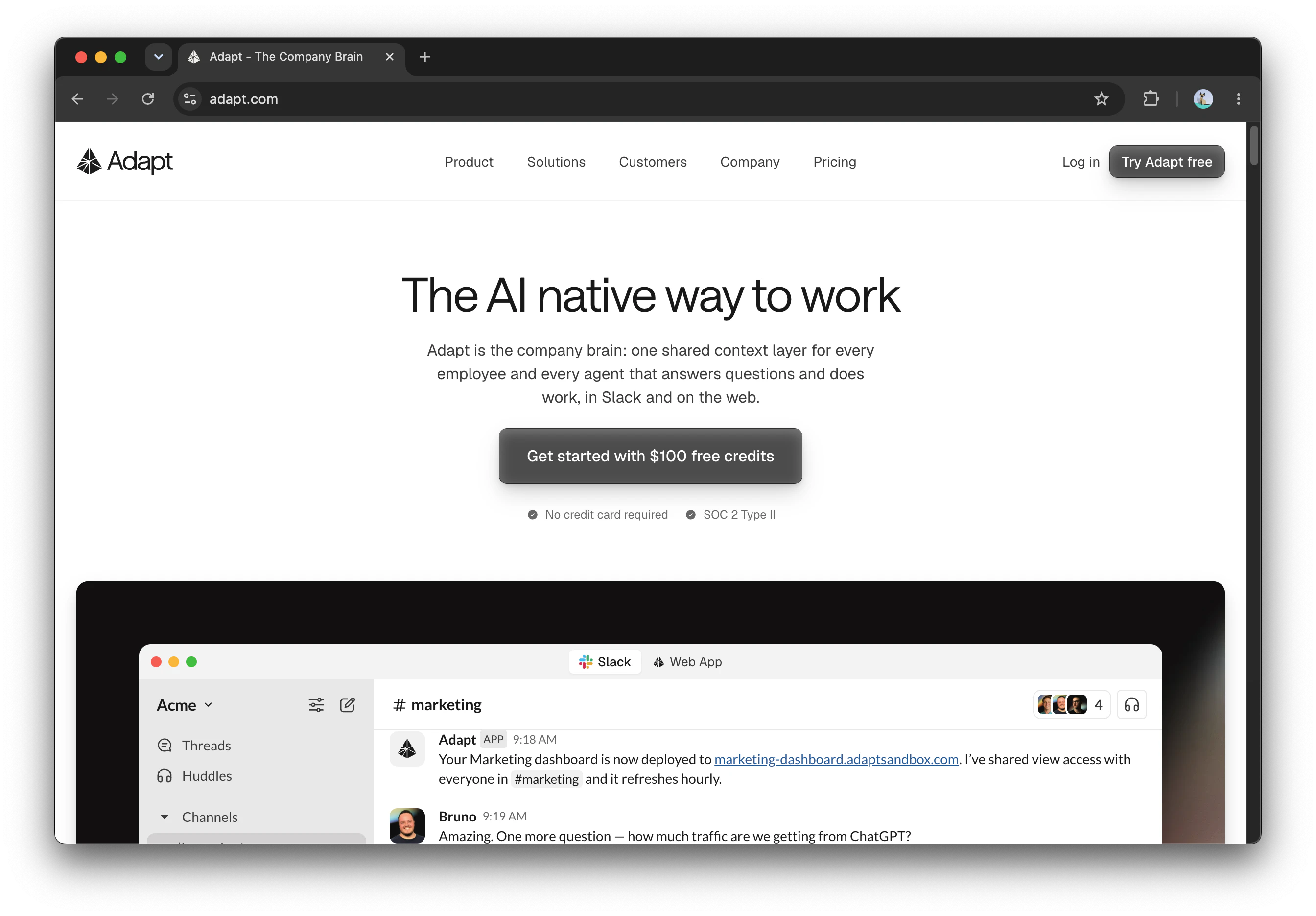The width and height of the screenshot is (1316, 916).
Task: Open Threads in the Slack sidebar
Action: (x=194, y=746)
